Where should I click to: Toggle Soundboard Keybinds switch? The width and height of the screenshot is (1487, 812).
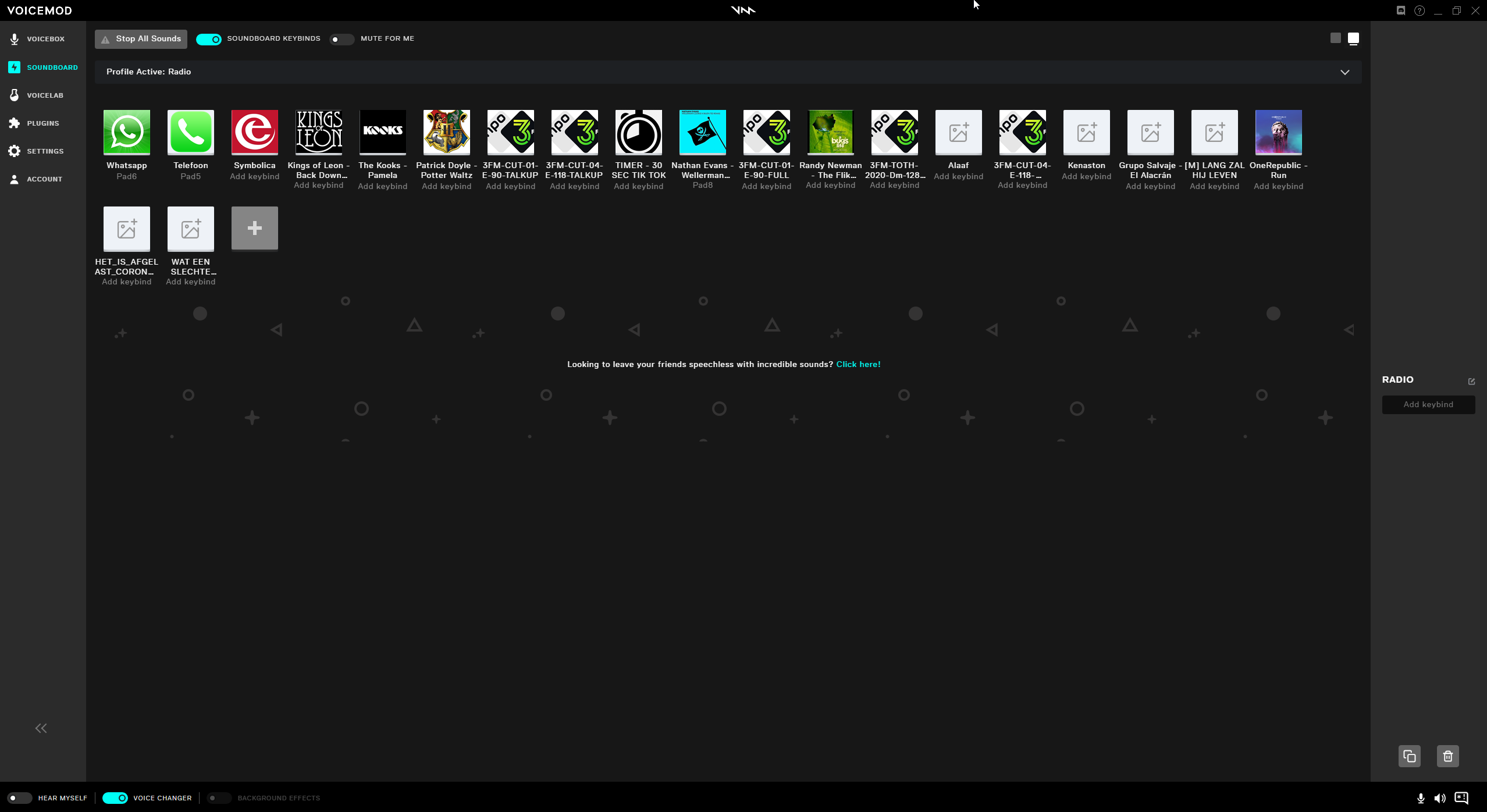(x=208, y=39)
